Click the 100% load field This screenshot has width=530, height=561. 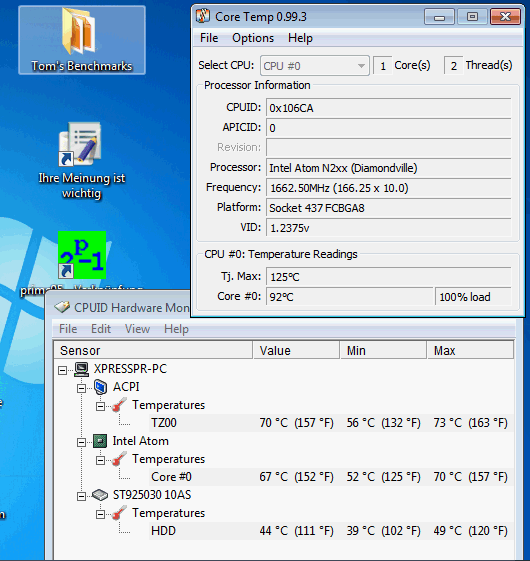473,297
